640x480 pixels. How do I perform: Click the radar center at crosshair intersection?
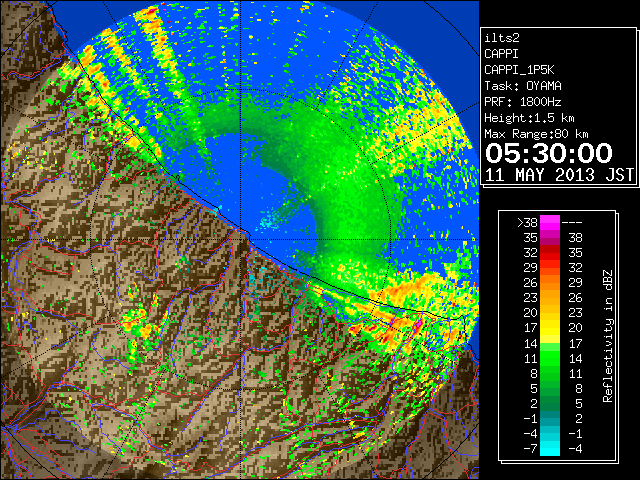241,239
